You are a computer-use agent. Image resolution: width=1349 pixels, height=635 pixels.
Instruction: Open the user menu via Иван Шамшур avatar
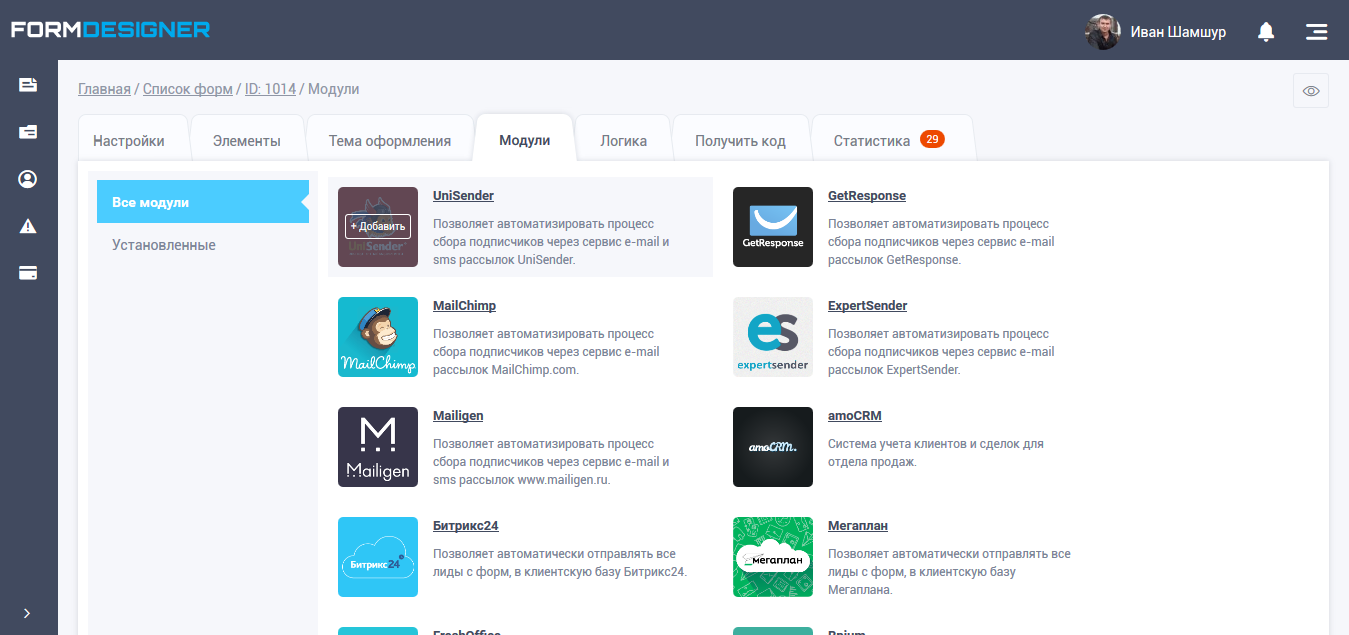[x=1102, y=31]
